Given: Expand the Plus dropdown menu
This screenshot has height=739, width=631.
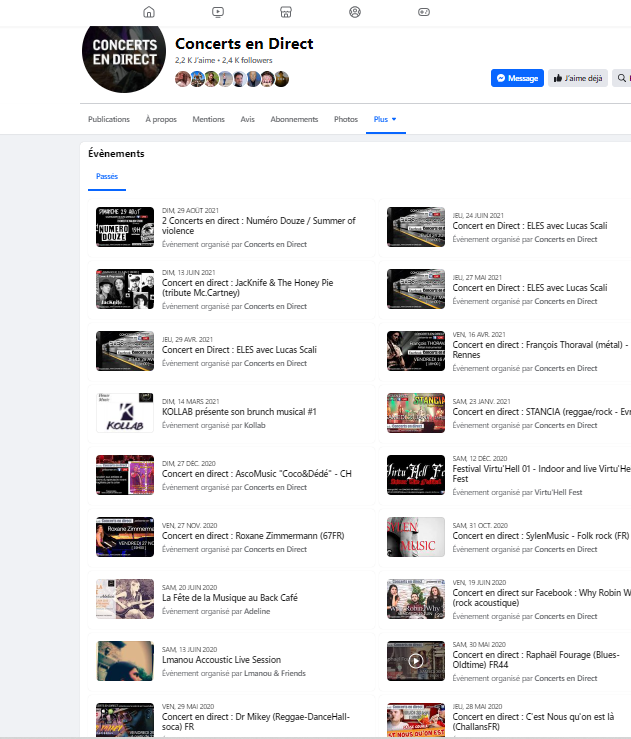Looking at the screenshot, I should point(385,119).
